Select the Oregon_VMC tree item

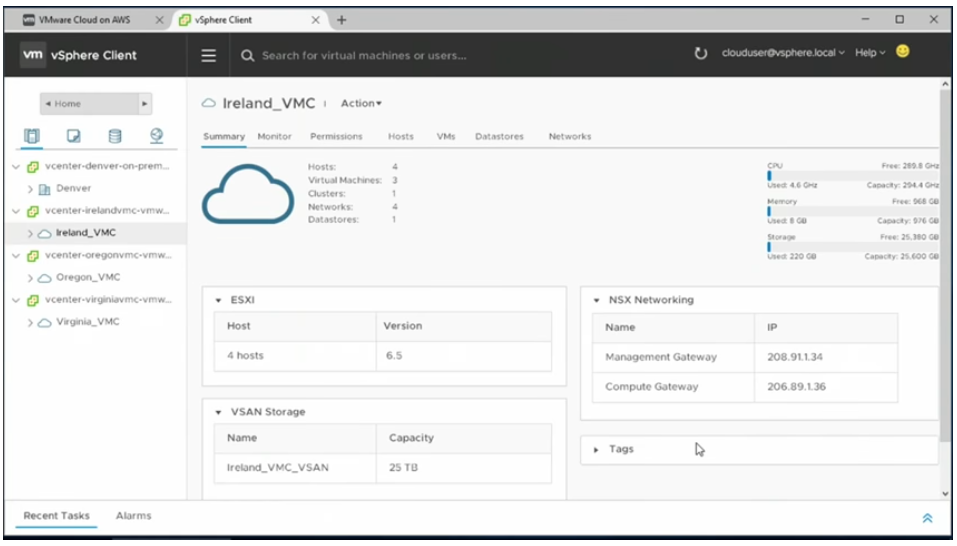(88, 278)
